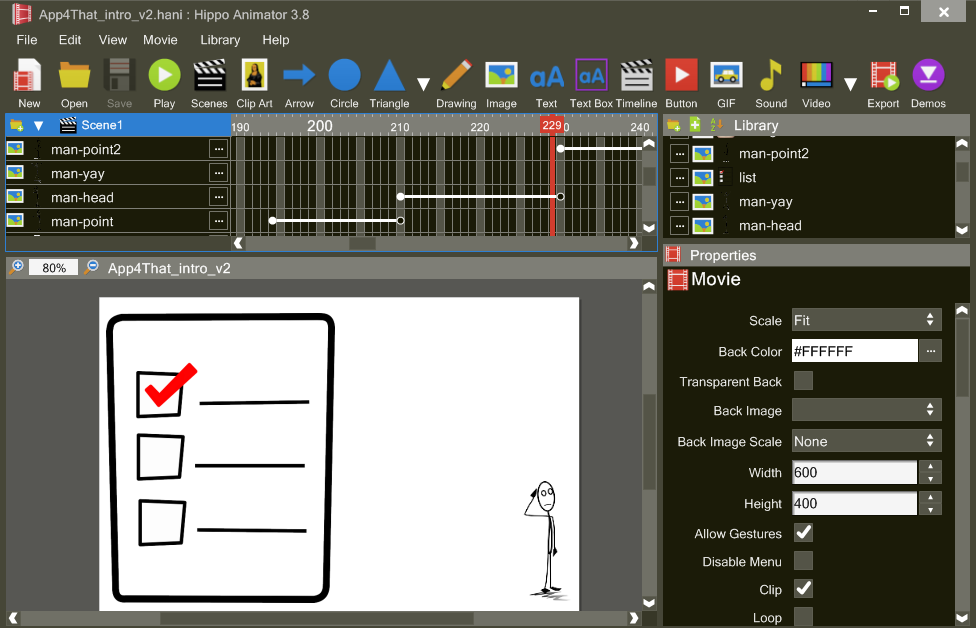
Task: Open the shapes overflow arrow after Triangle
Action: click(423, 84)
